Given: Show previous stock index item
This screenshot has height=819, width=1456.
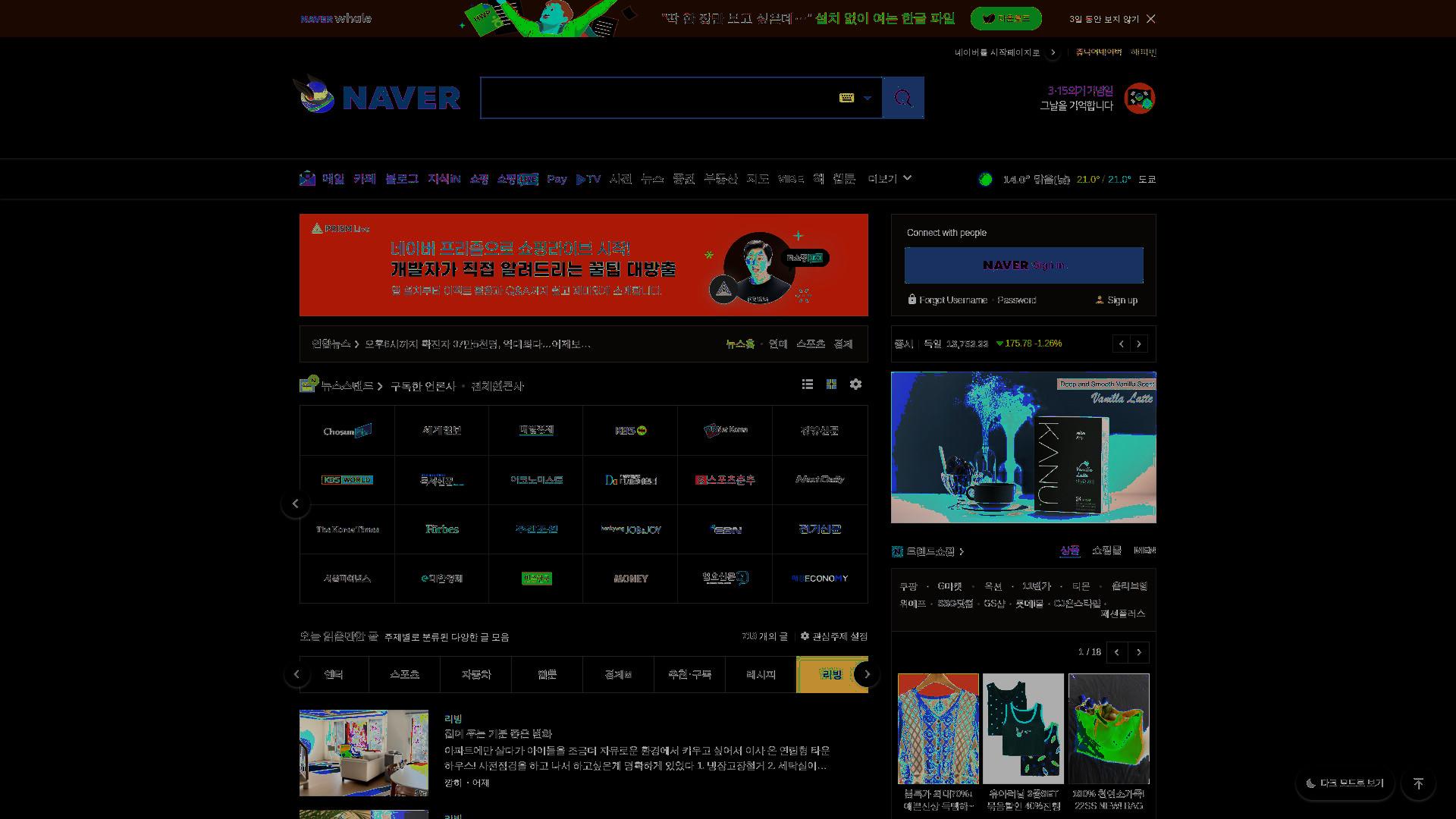Looking at the screenshot, I should pyautogui.click(x=1122, y=344).
